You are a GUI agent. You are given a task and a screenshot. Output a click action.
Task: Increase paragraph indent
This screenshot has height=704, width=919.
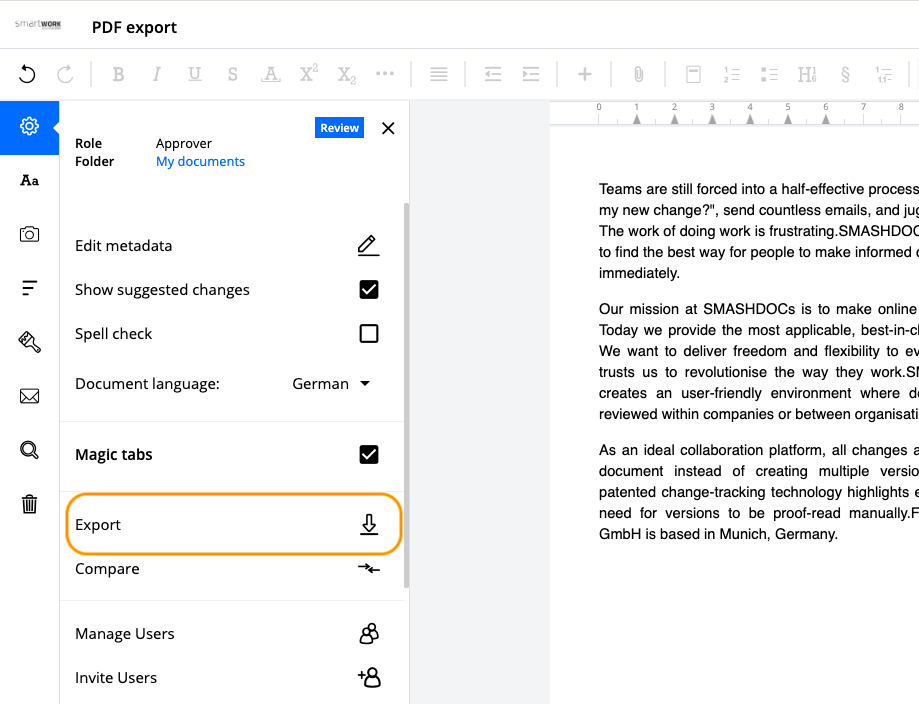coord(530,74)
